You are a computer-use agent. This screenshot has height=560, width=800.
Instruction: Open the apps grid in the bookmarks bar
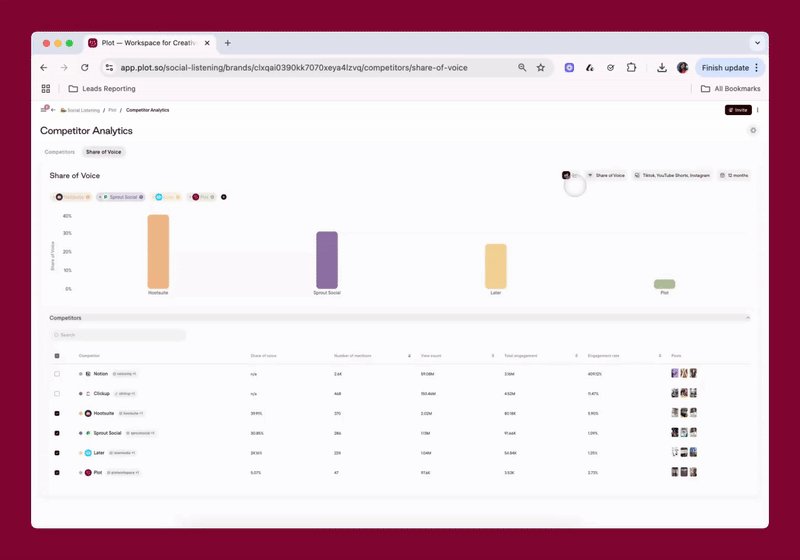(46, 89)
